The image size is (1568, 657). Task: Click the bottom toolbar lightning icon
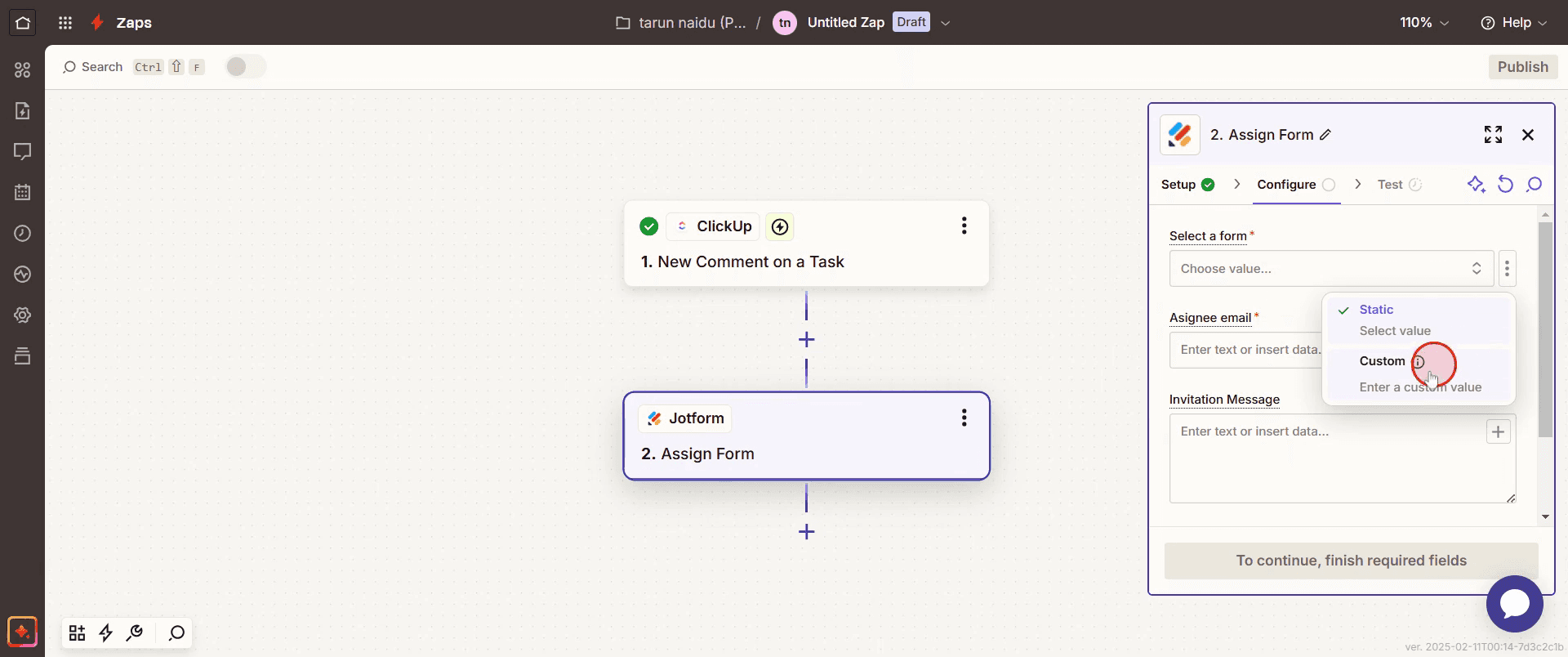click(x=106, y=633)
